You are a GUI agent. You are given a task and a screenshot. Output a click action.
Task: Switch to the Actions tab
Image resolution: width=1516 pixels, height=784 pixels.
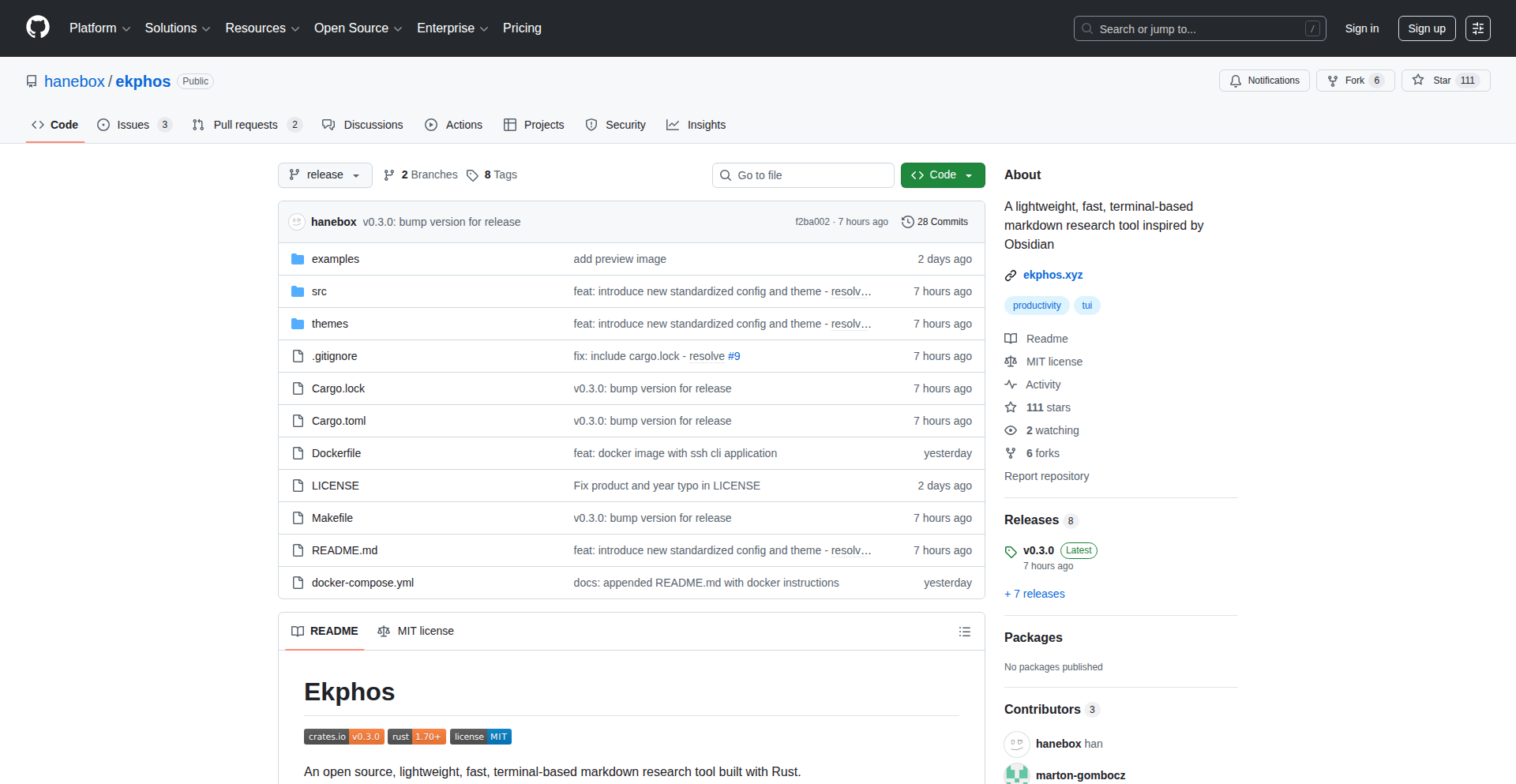453,125
